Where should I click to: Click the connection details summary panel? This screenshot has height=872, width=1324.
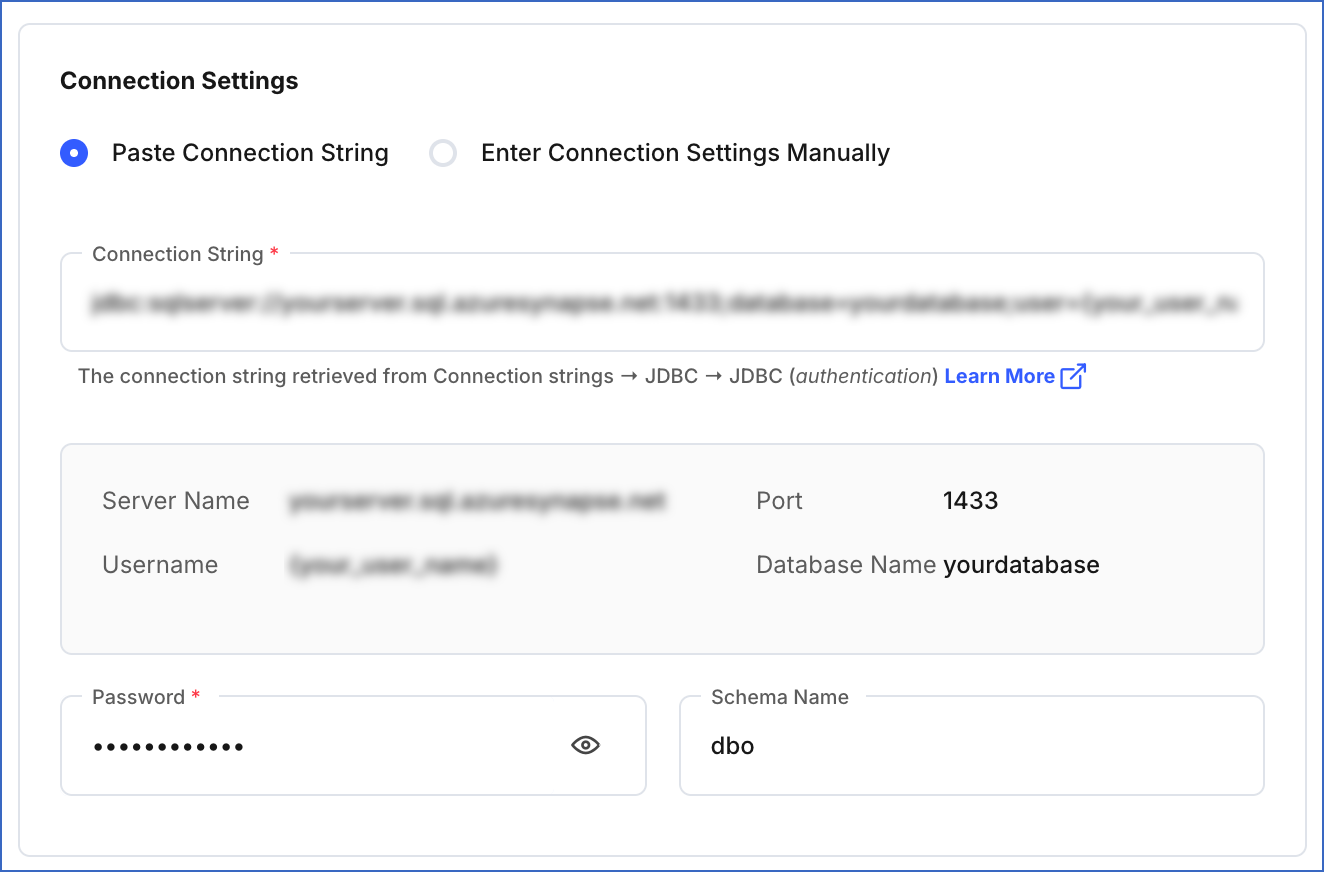pyautogui.click(x=662, y=548)
